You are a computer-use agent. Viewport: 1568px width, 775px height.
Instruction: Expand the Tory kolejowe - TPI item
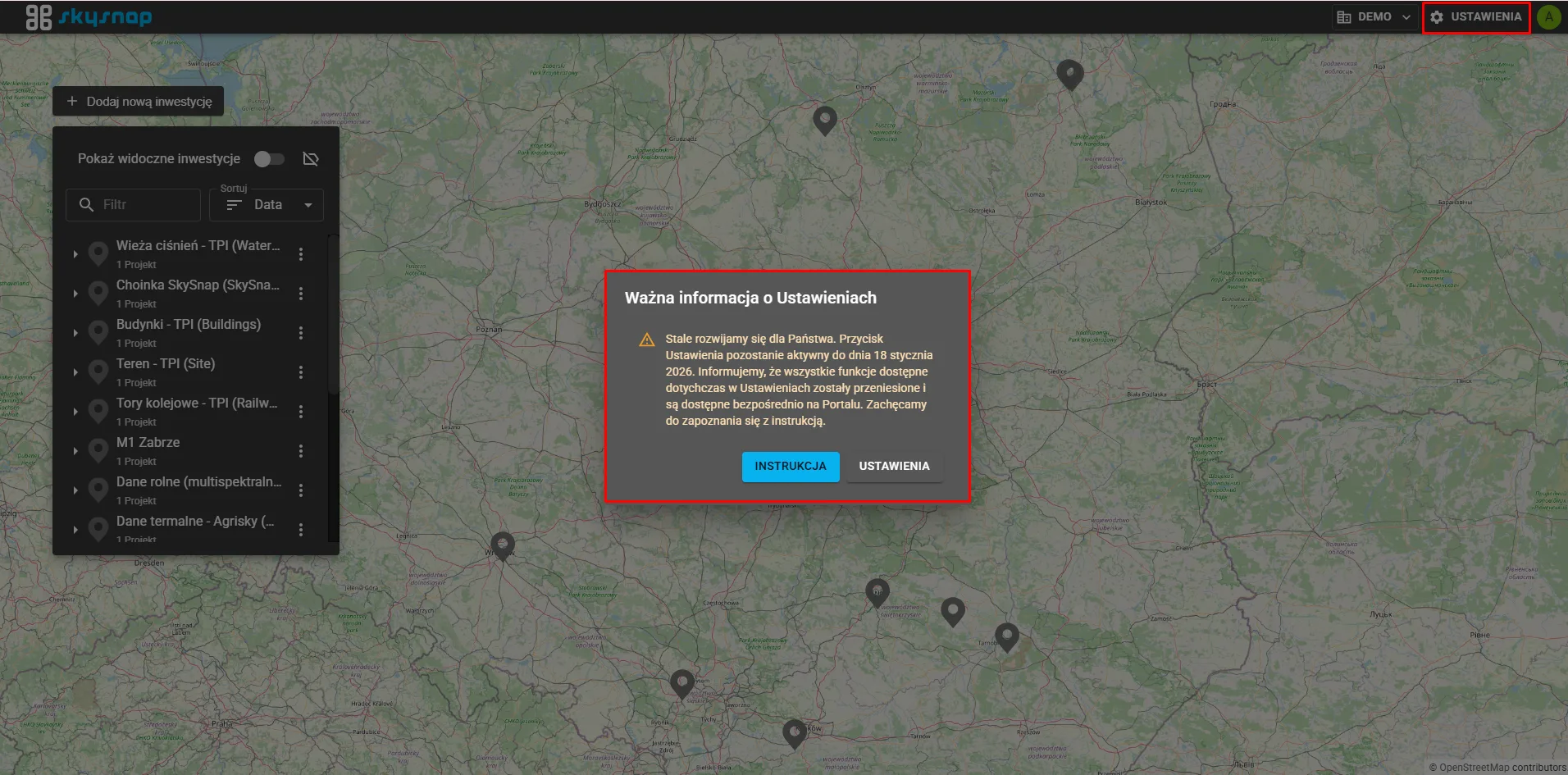(x=75, y=412)
